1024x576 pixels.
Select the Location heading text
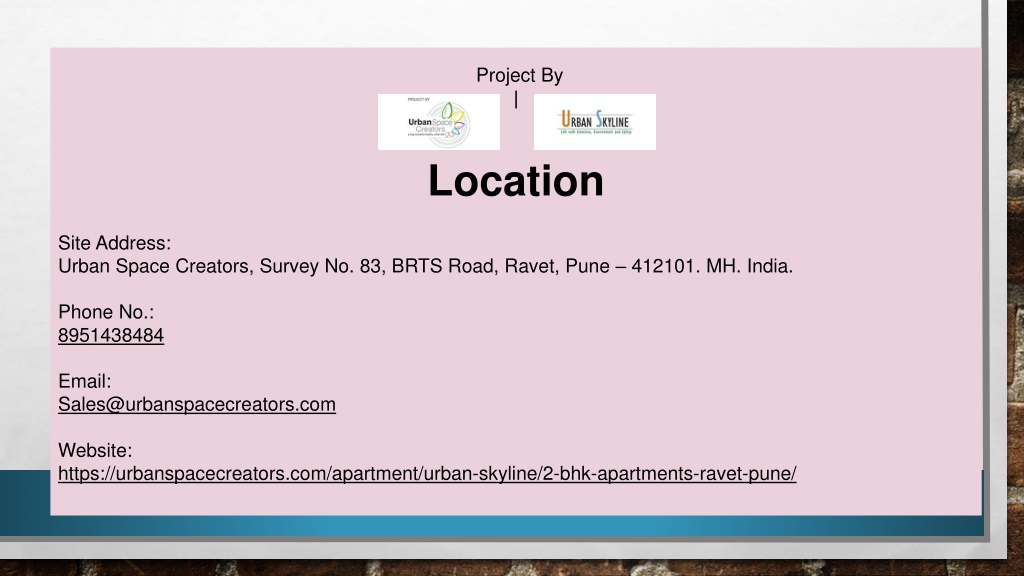pyautogui.click(x=516, y=181)
